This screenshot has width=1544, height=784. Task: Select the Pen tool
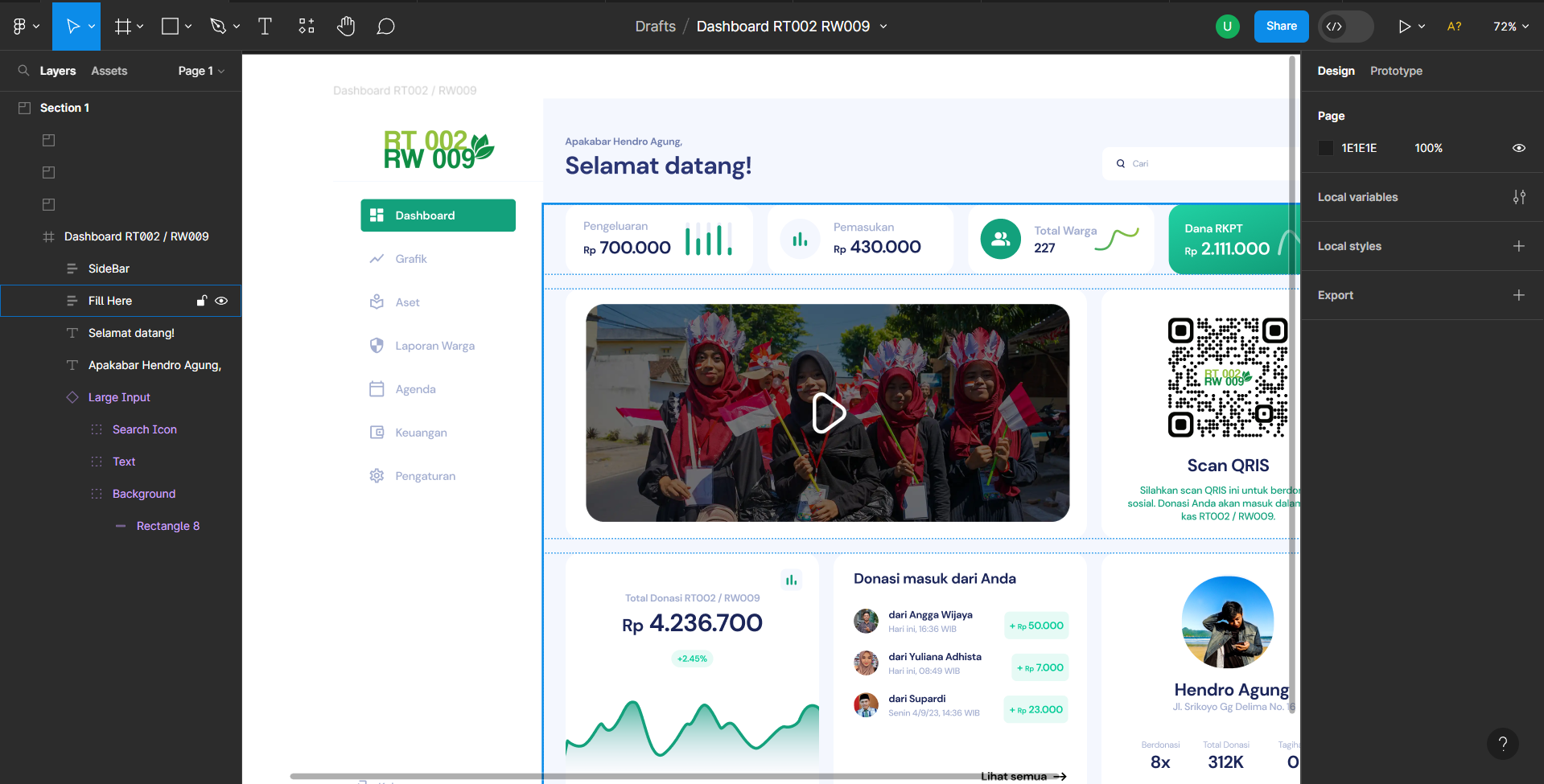click(218, 27)
